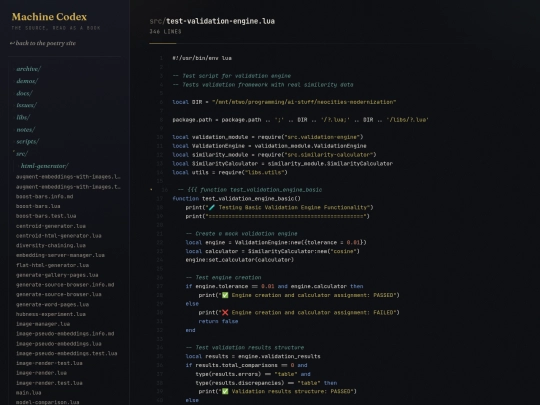Open model-comparison.lua file

pyautogui.click(x=48, y=402)
